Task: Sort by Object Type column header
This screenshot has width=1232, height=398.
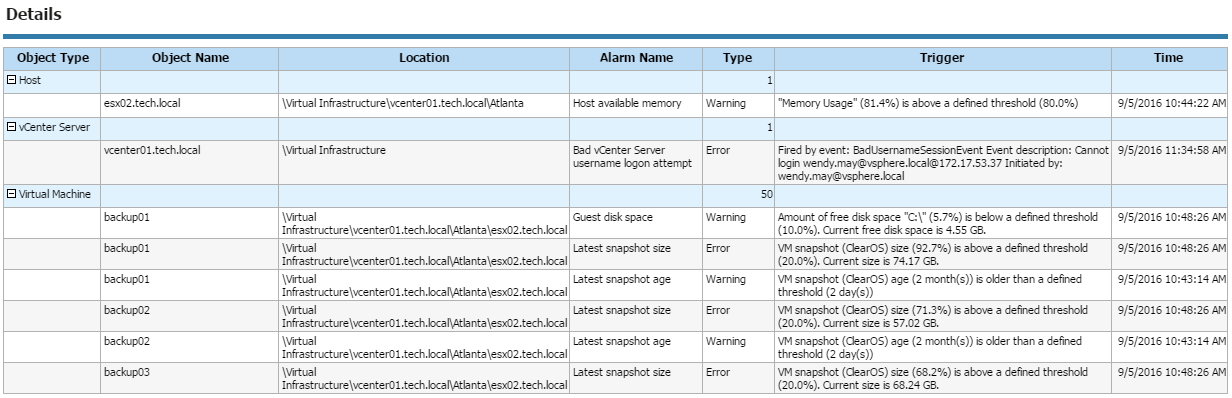Action: point(52,58)
